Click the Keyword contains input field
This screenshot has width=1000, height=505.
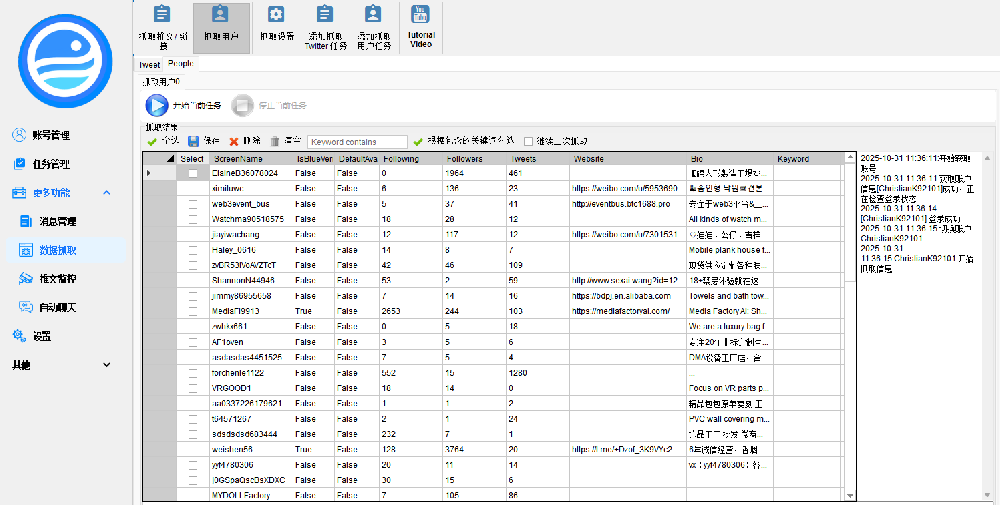(x=357, y=142)
